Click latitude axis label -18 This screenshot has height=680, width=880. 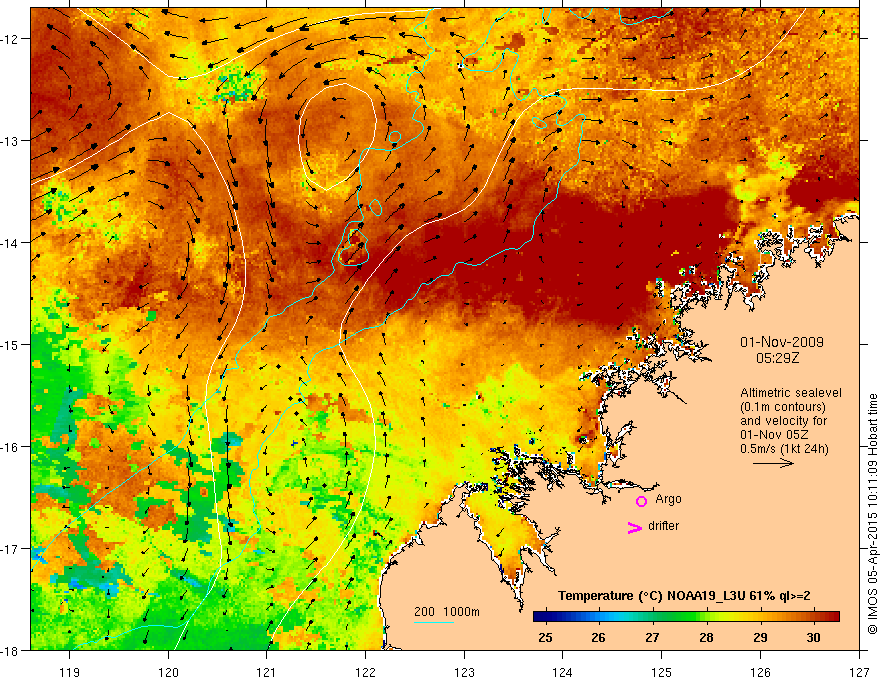pos(10,650)
